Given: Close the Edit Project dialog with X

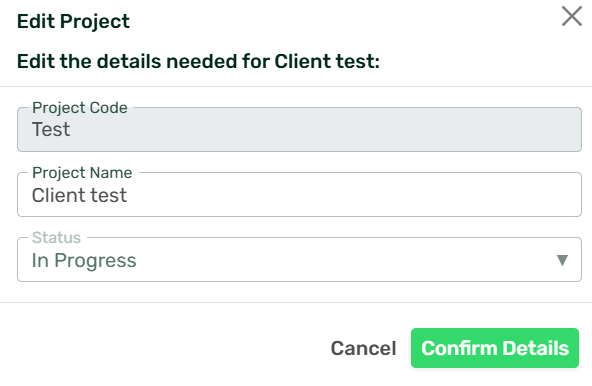Looking at the screenshot, I should (x=572, y=16).
